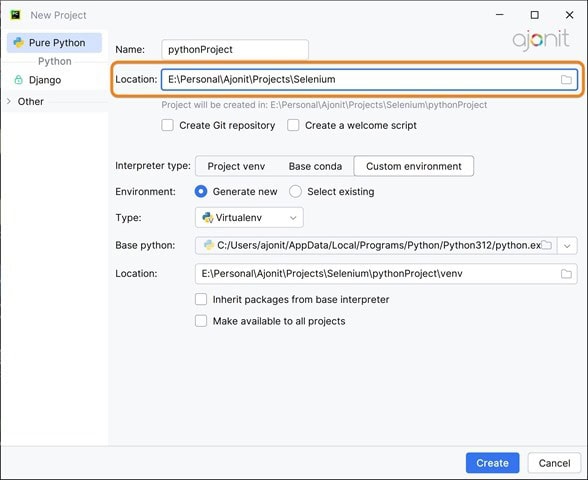Click the Virtualenv python icon in Type dropdown
Screen dimensions: 588x480
coord(208,218)
